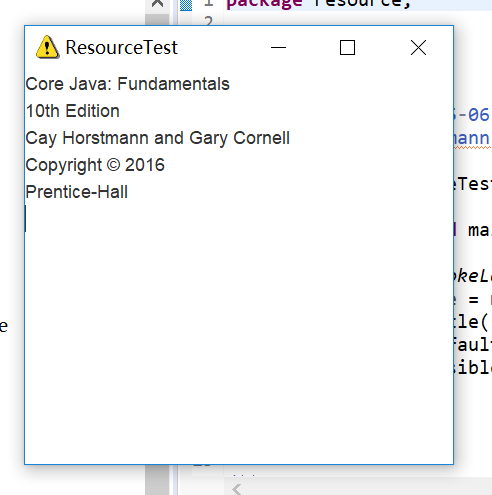Click the ResourceTest title text

pyautogui.click(x=121, y=47)
